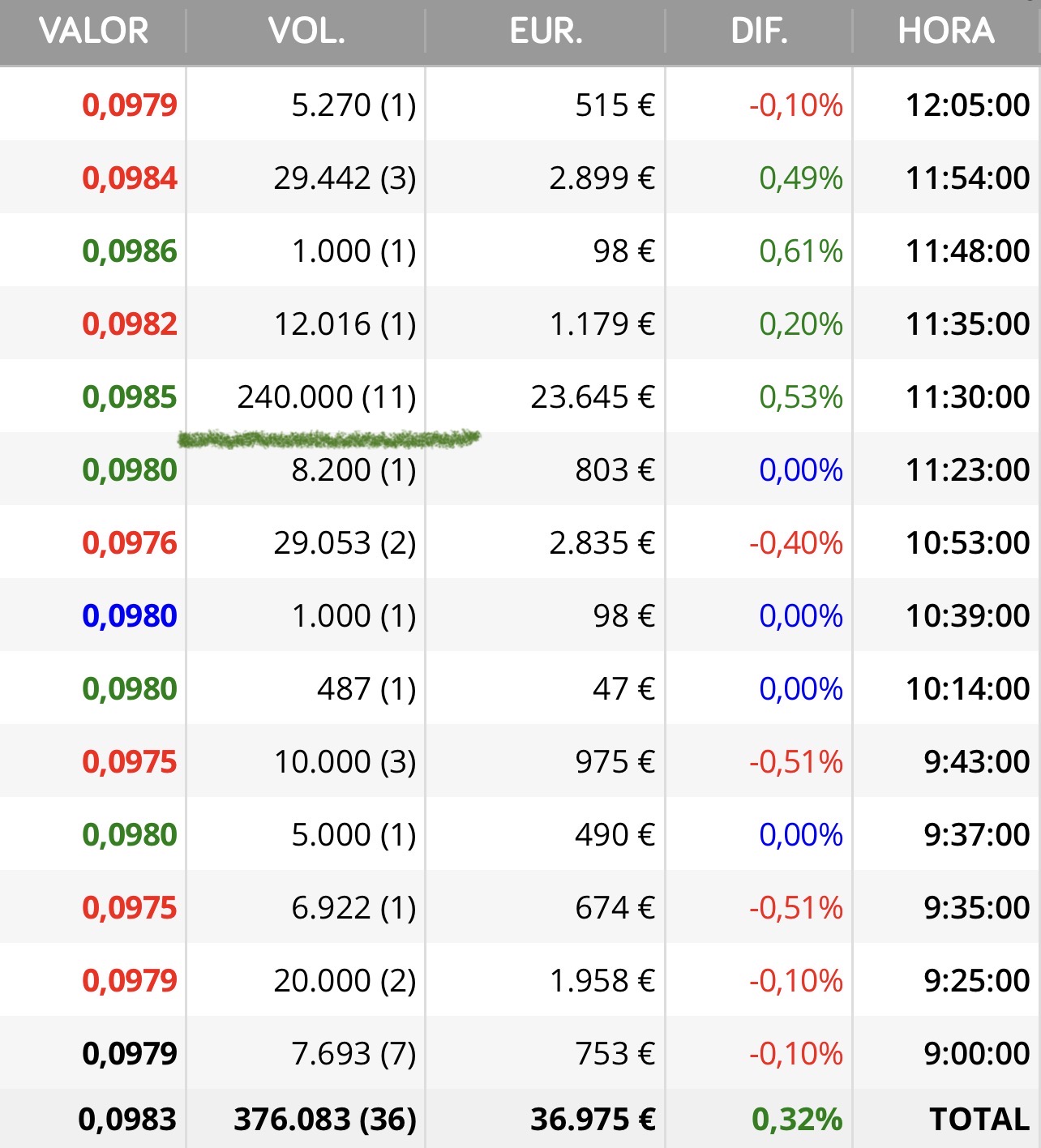Click the 10:14:00 time cell
Viewport: 1041px width, 1148px height.
click(x=967, y=689)
